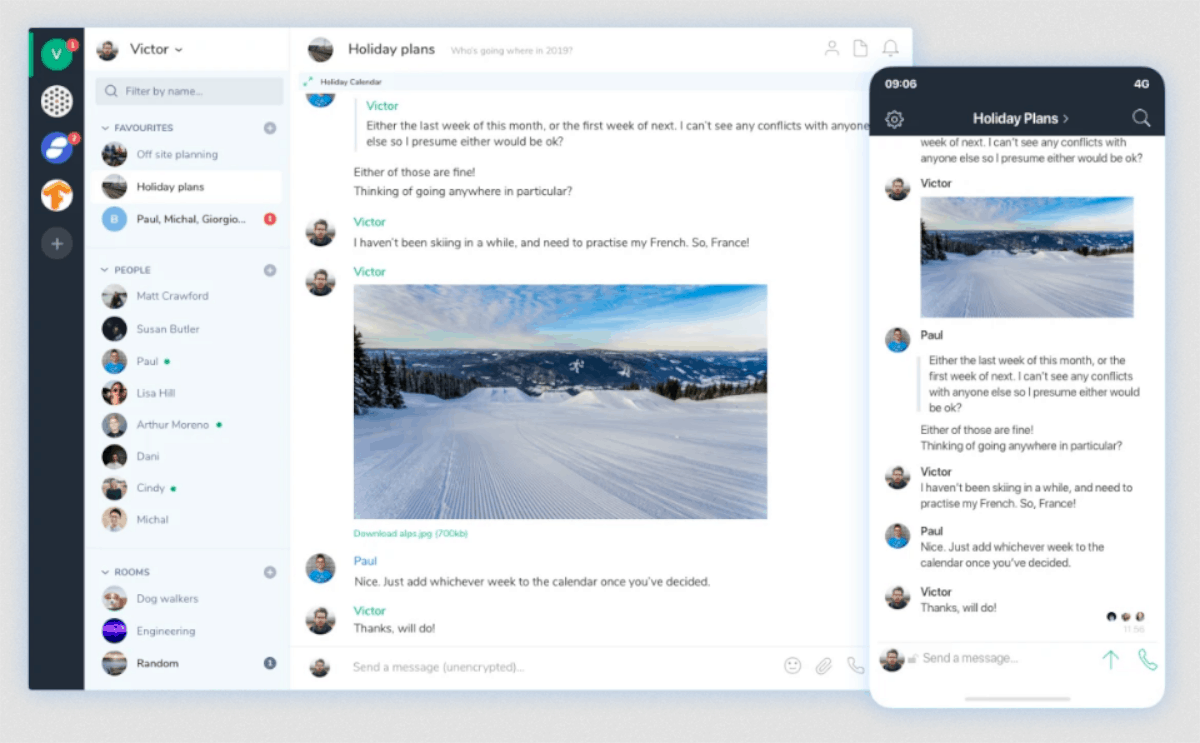Viewport: 1200px width, 743px height.
Task: Click Paul's avatar beside calendar message
Action: point(320,569)
